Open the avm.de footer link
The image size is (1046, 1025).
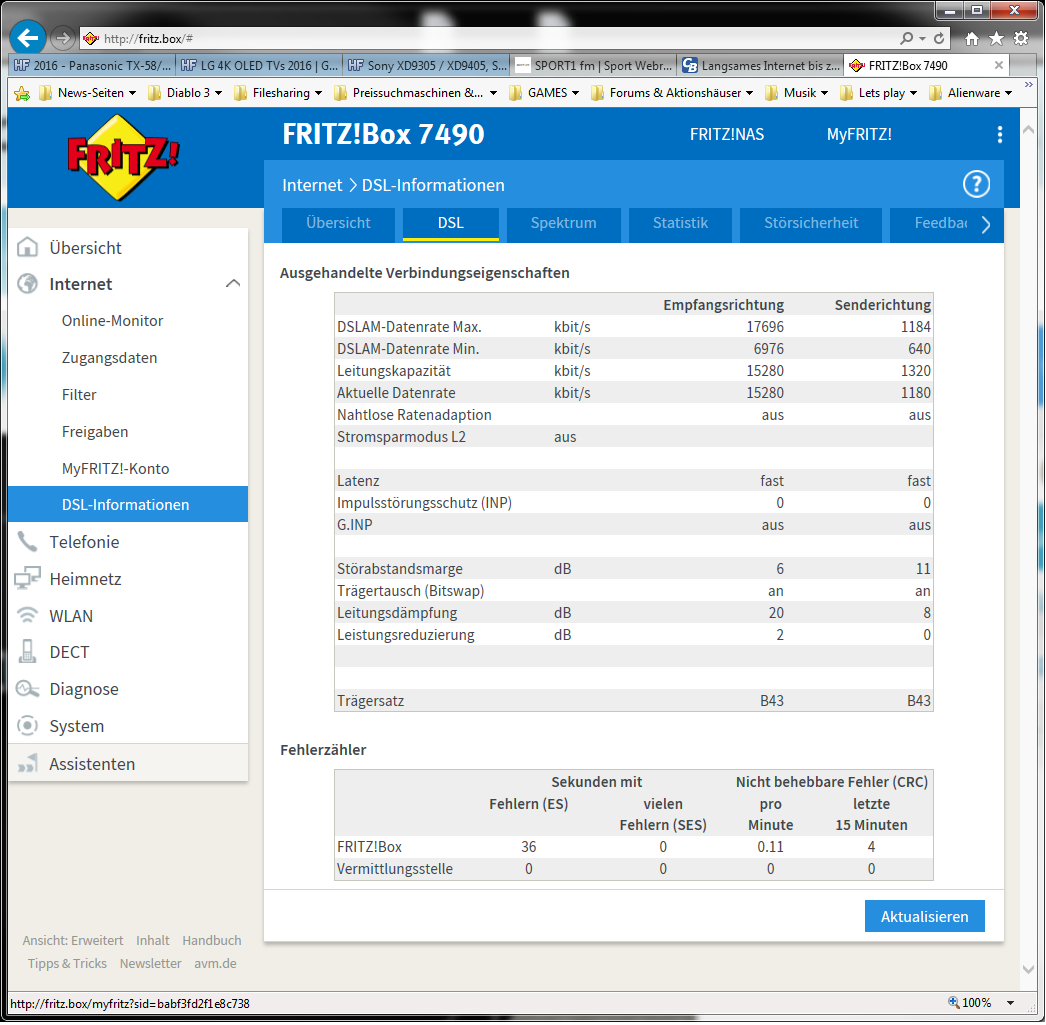[x=215, y=964]
